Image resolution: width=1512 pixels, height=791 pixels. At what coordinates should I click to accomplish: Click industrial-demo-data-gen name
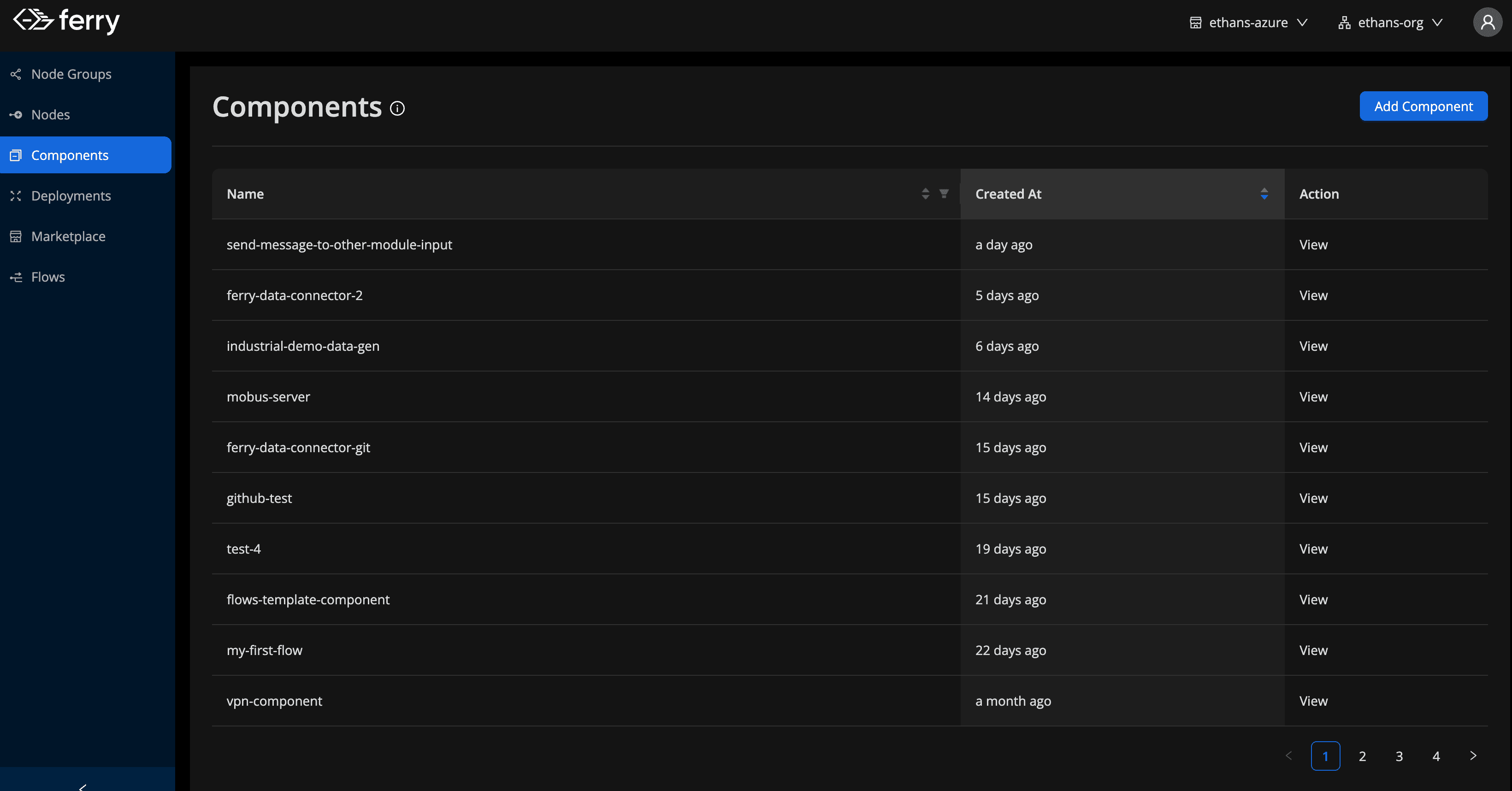[303, 346]
